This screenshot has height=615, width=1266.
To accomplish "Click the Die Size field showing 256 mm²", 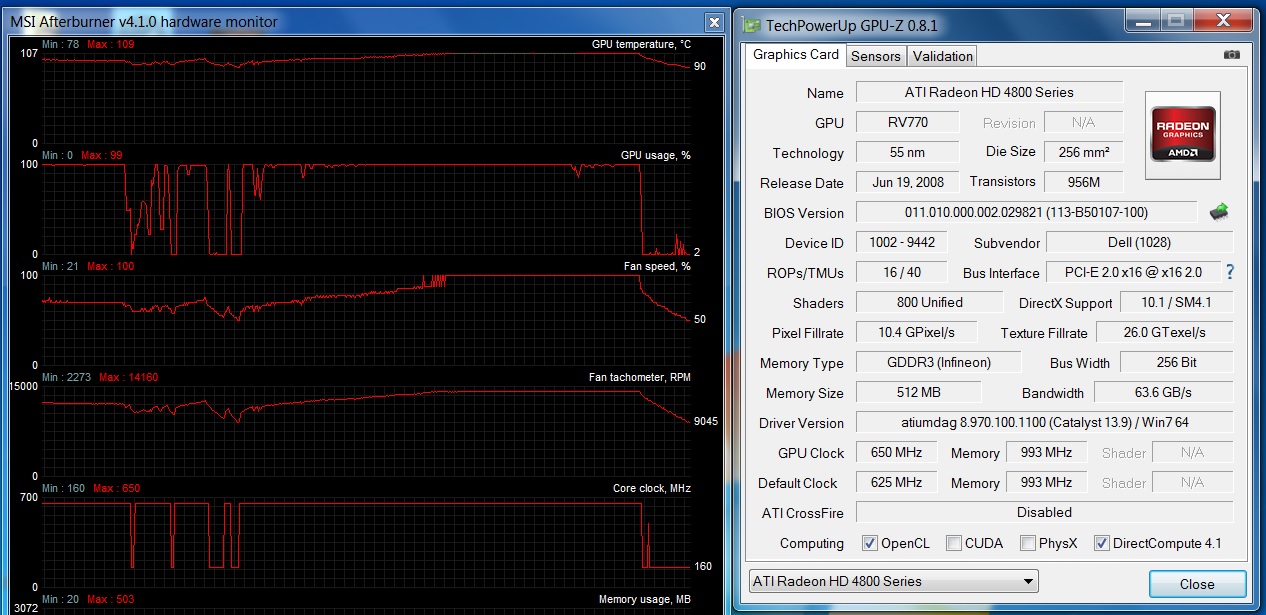I will click(x=1083, y=152).
